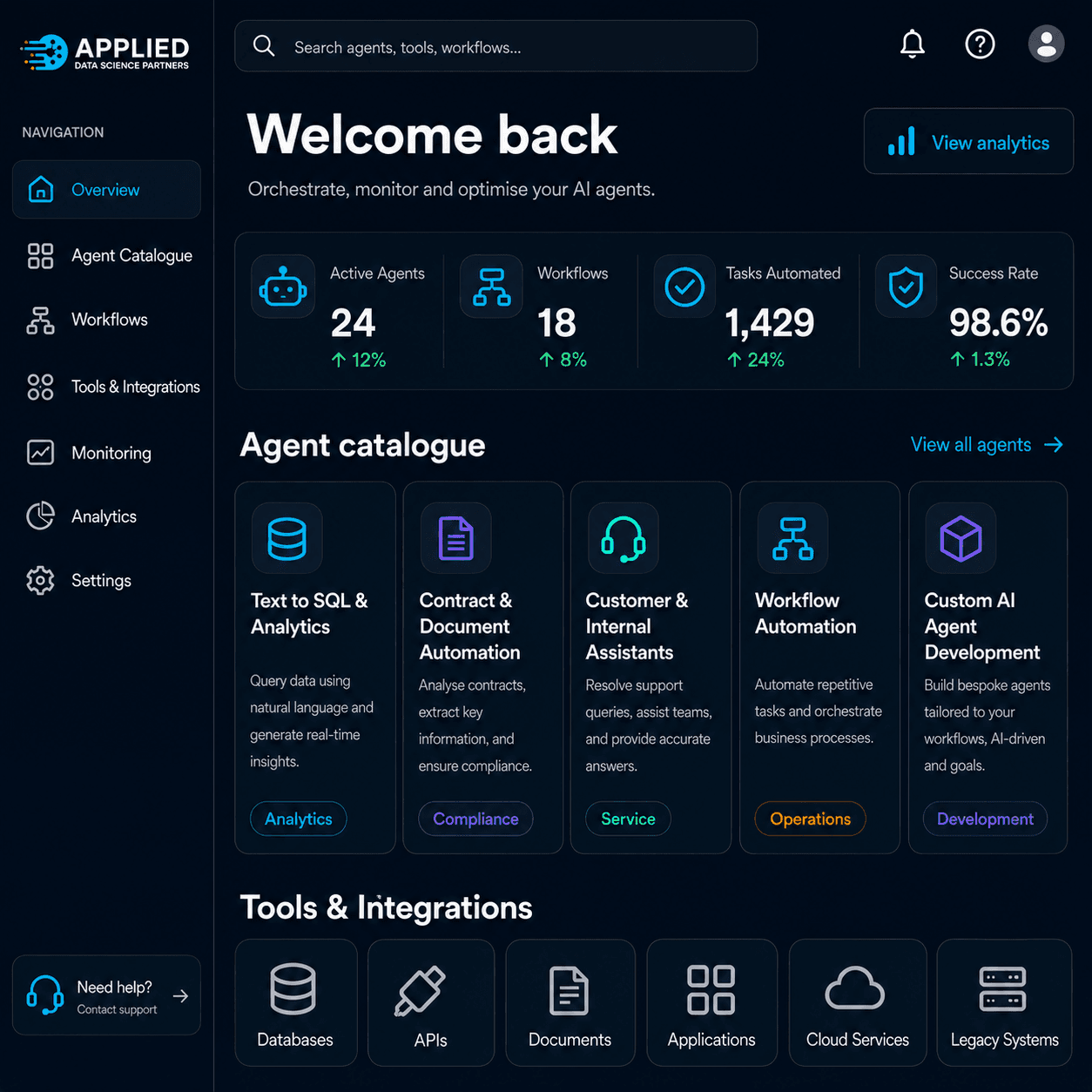The image size is (1092, 1092).
Task: Follow the View all agents link
Action: pyautogui.click(x=988, y=445)
